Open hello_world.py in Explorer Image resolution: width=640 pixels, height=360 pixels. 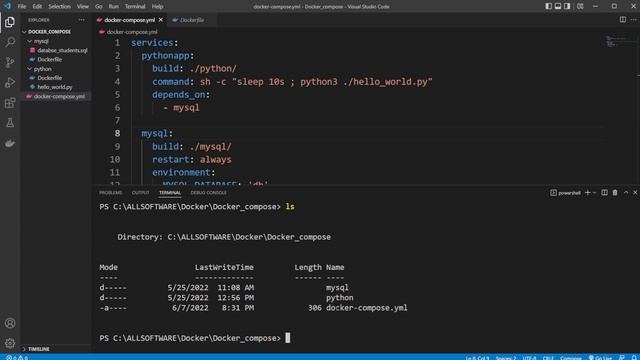pyautogui.click(x=56, y=87)
